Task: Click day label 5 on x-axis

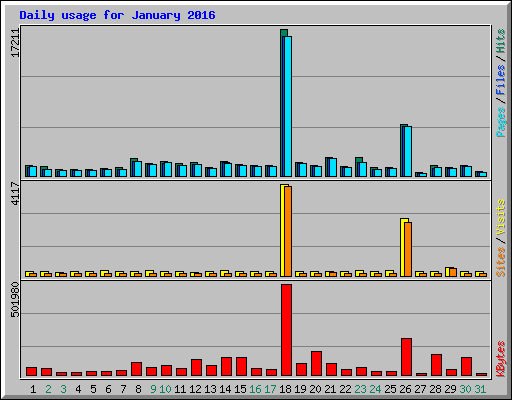Action: (93, 389)
